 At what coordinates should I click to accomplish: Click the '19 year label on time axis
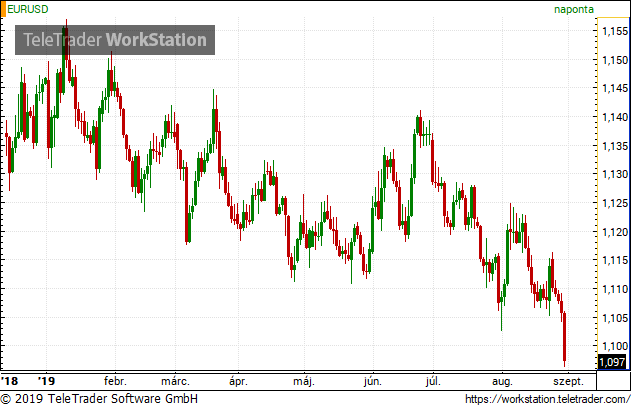46,381
